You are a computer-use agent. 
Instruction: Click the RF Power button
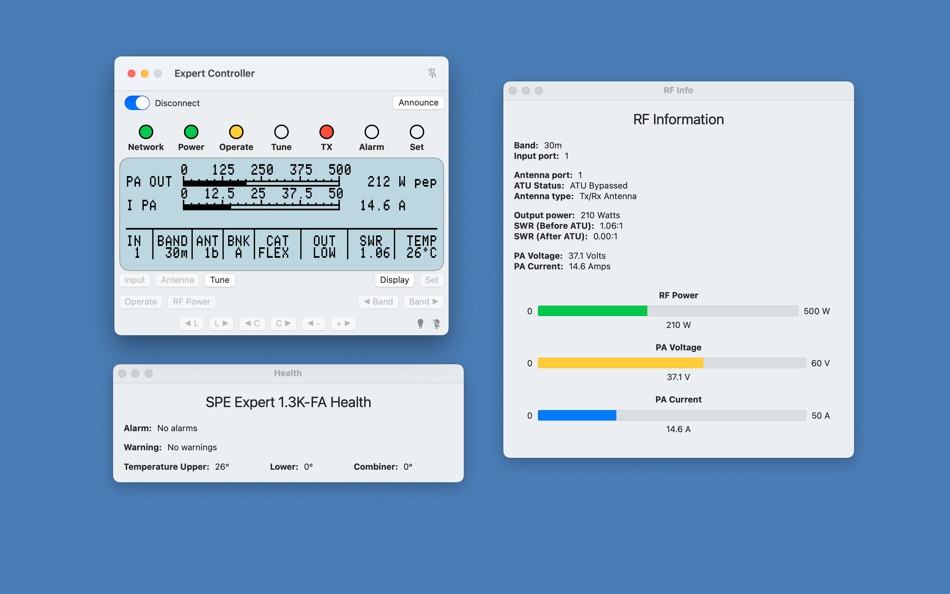click(x=191, y=301)
